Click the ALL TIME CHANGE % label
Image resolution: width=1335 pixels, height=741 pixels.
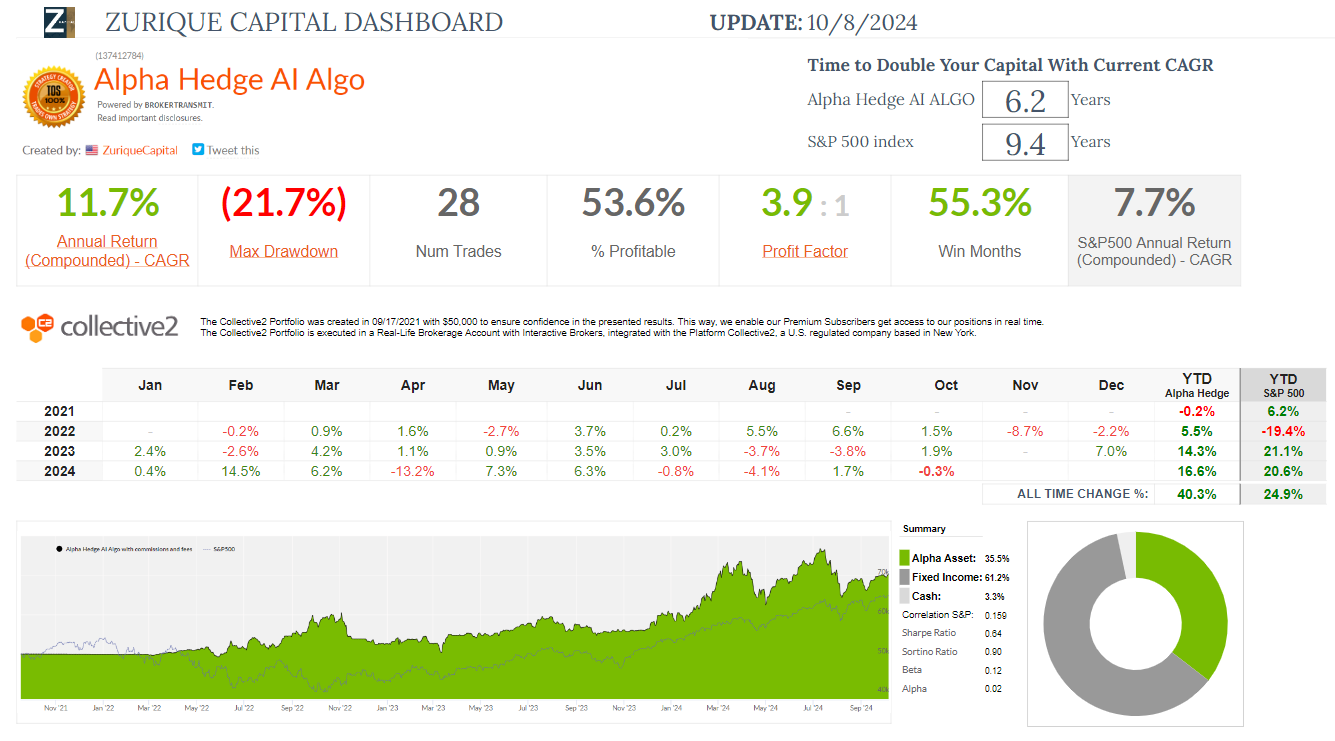1083,494
